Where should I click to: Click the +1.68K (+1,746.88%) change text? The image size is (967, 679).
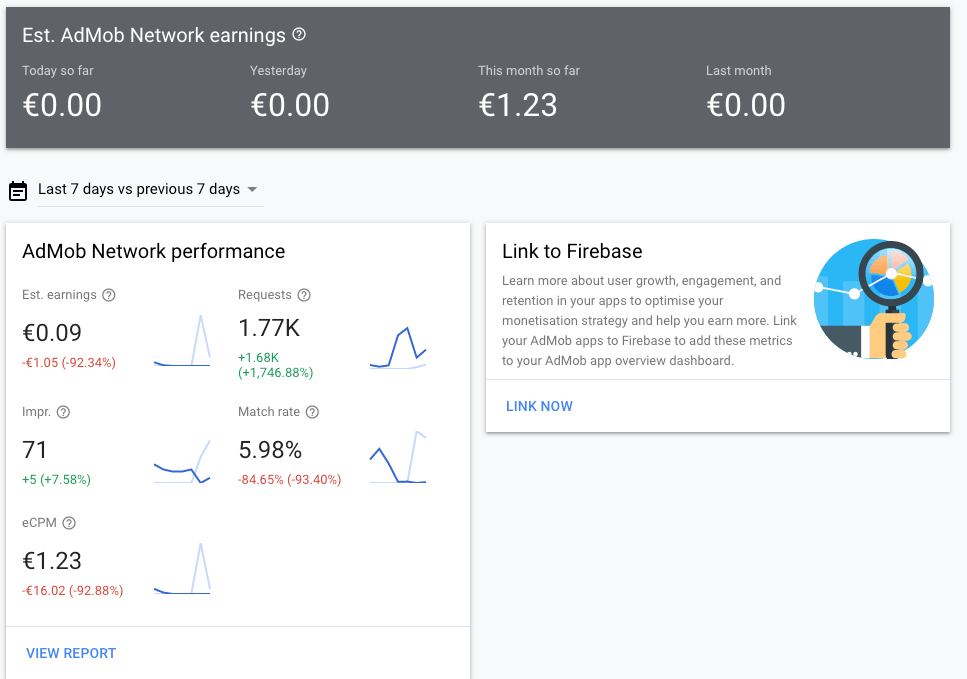point(276,365)
